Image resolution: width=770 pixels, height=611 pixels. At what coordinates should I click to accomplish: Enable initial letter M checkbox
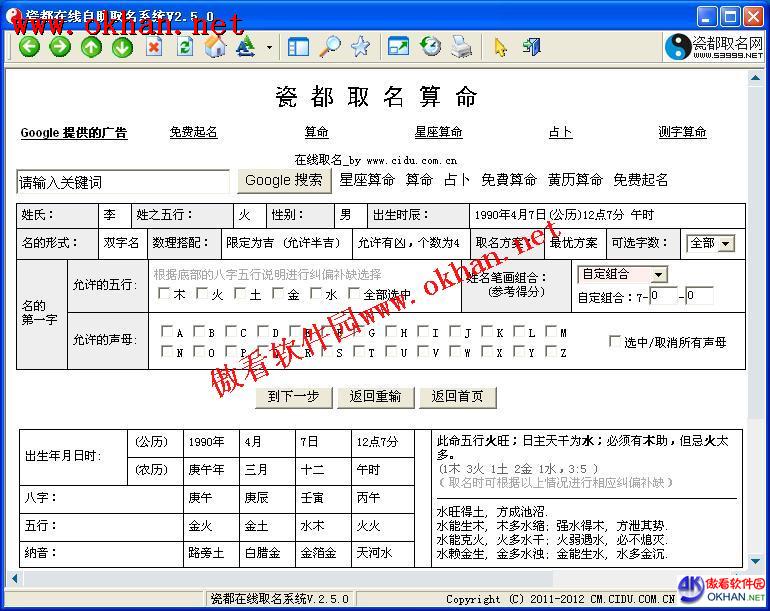pyautogui.click(x=551, y=332)
